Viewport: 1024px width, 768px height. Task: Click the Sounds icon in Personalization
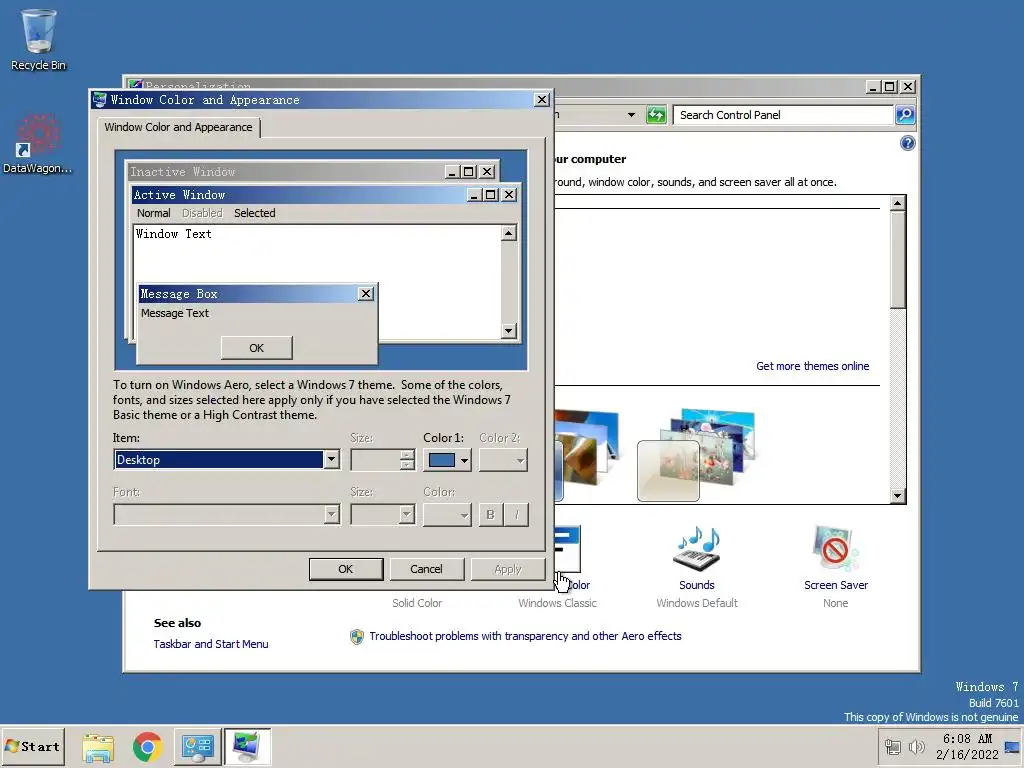pyautogui.click(x=697, y=548)
